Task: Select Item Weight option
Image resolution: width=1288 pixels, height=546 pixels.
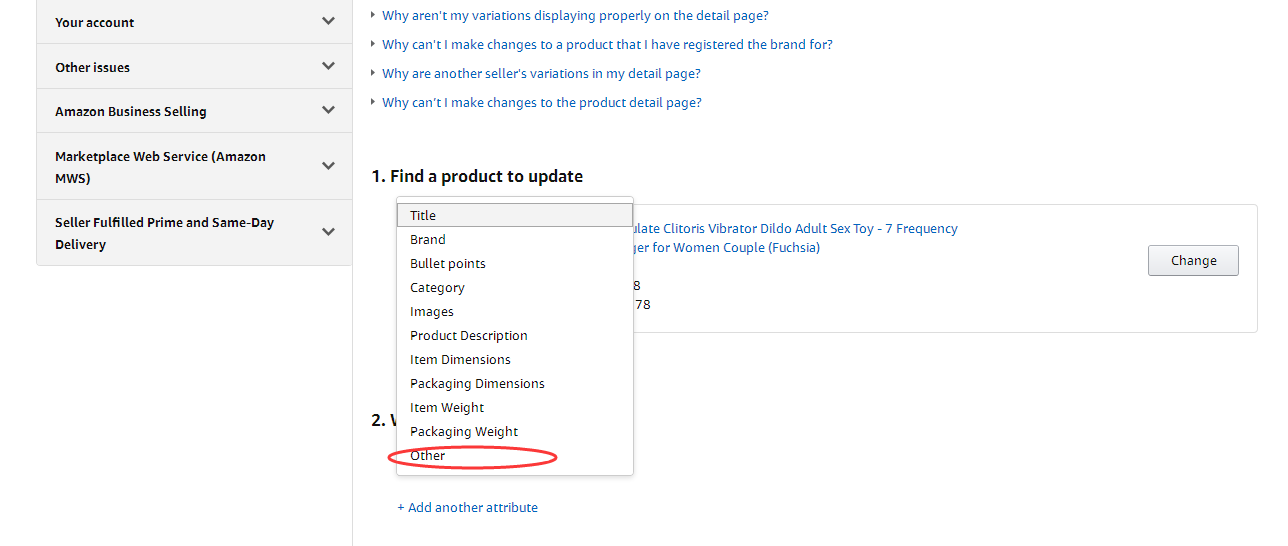Action: (x=447, y=407)
